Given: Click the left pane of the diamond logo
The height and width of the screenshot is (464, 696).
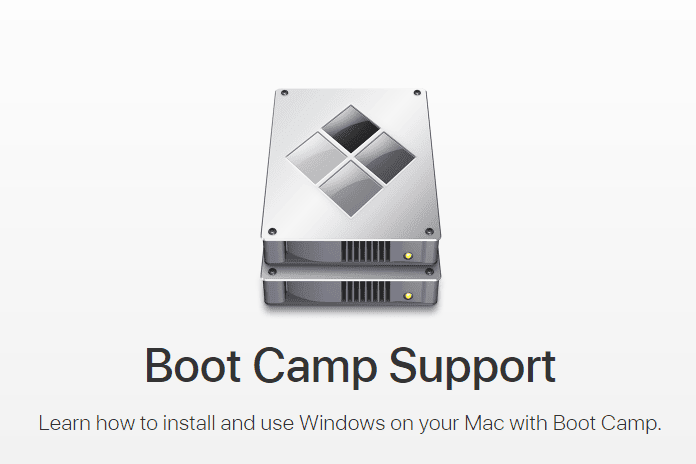Looking at the screenshot, I should [x=317, y=158].
